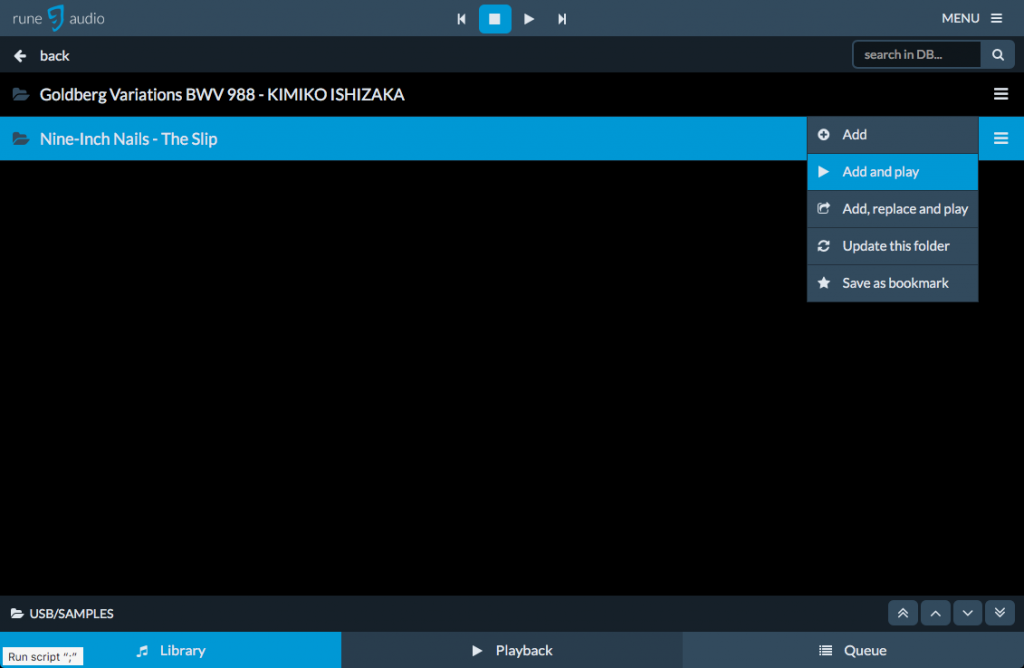1024x668 pixels.
Task: Switch to the Playback tab
Action: 512,650
